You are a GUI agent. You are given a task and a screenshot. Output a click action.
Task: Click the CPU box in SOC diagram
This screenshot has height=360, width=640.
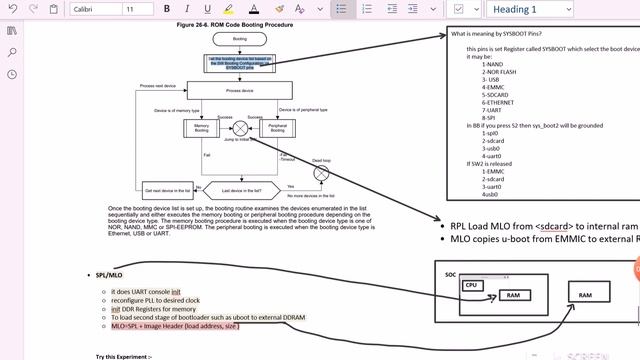(472, 285)
